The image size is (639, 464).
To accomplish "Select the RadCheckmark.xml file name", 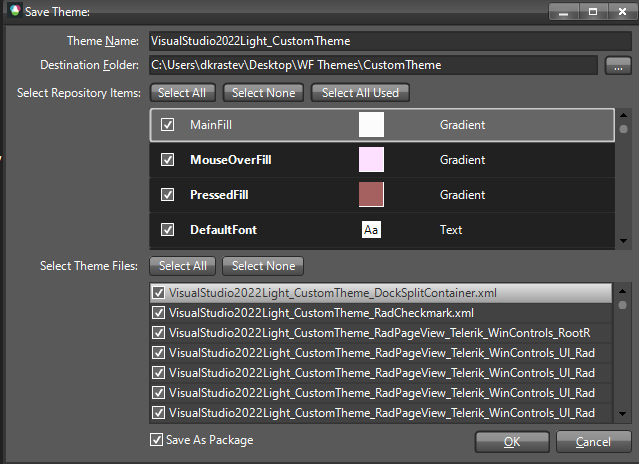I will (321, 313).
